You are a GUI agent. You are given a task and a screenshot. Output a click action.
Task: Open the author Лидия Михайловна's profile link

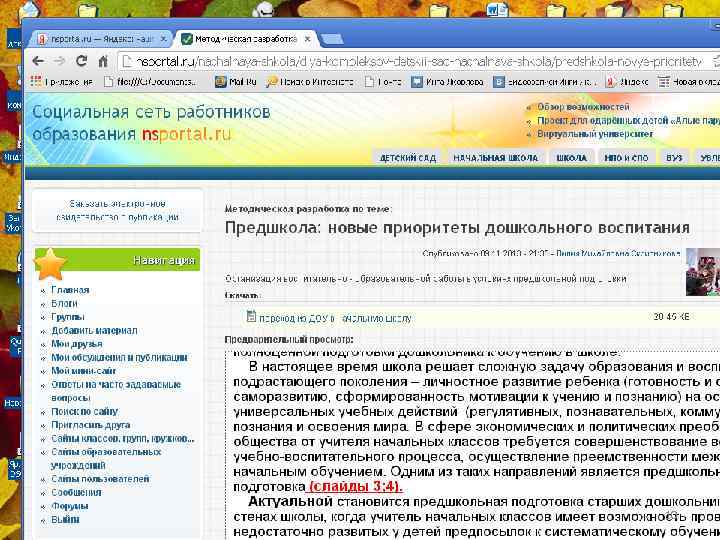(x=618, y=253)
